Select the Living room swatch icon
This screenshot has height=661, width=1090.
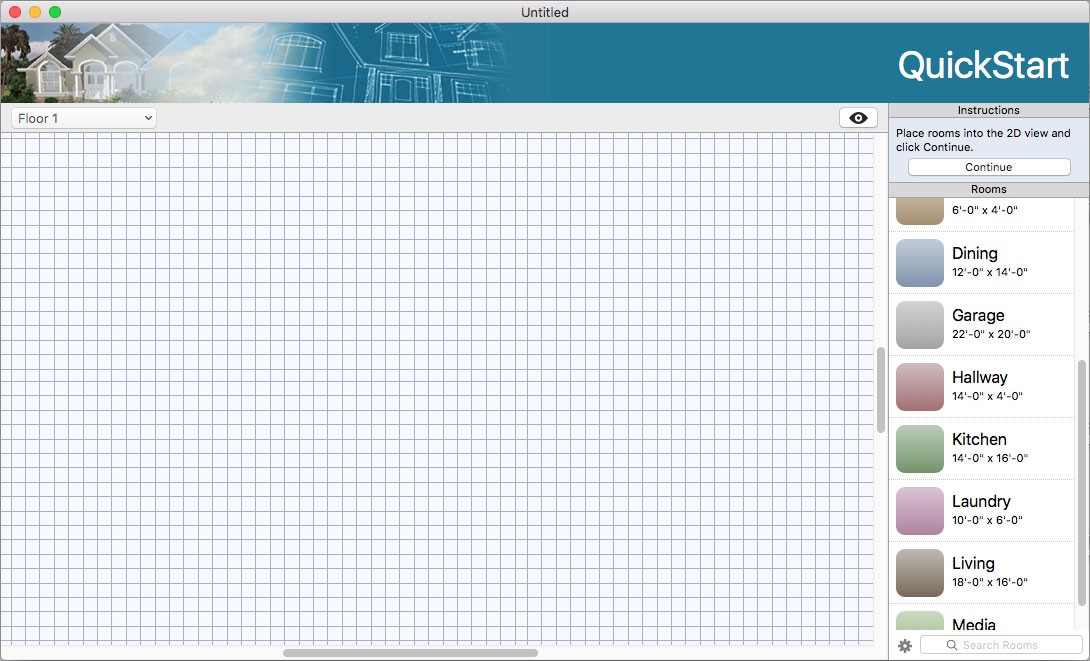click(920, 573)
